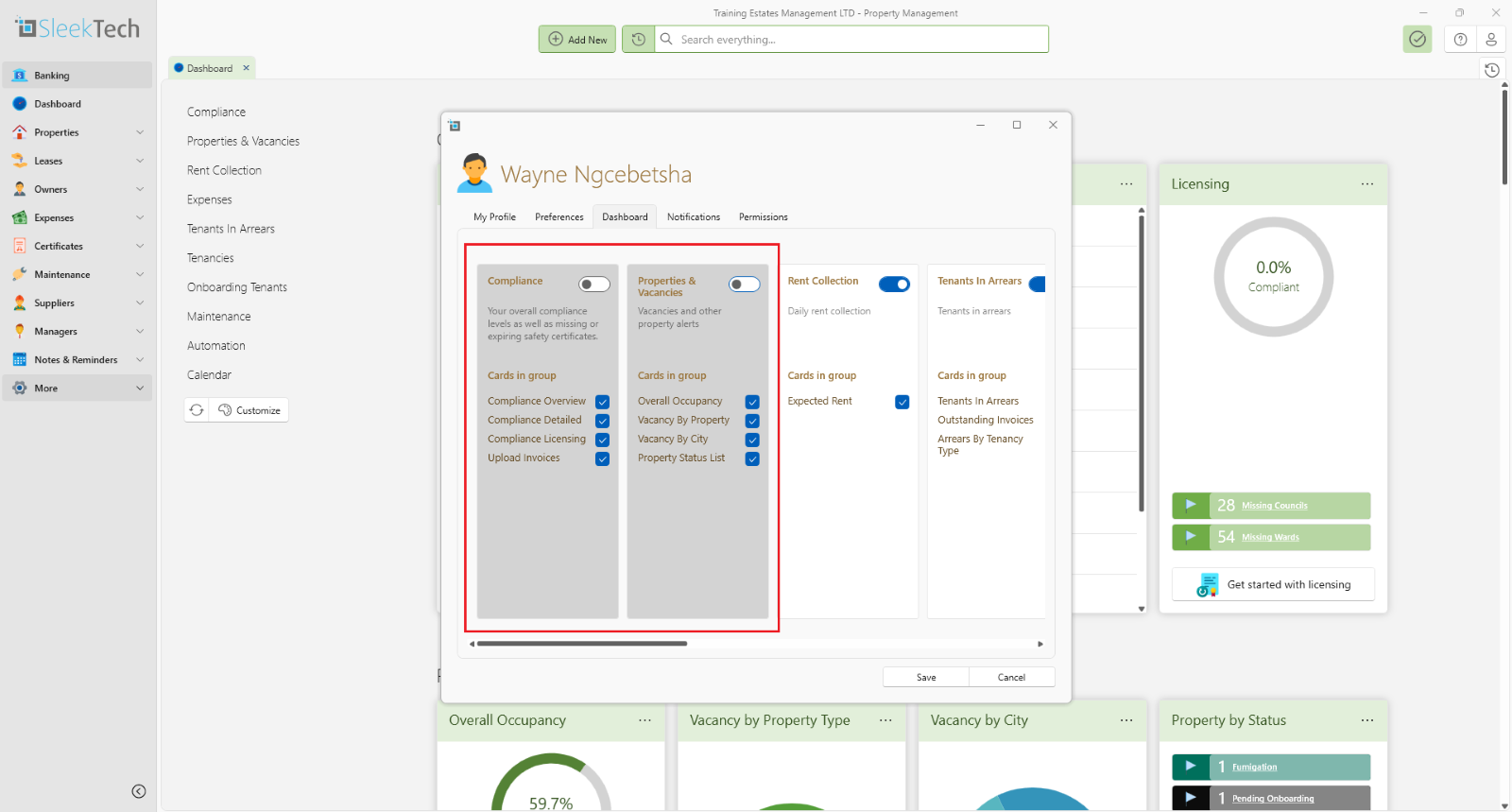This screenshot has height=812, width=1512.
Task: Switch to the Preferences tab
Action: click(x=559, y=217)
